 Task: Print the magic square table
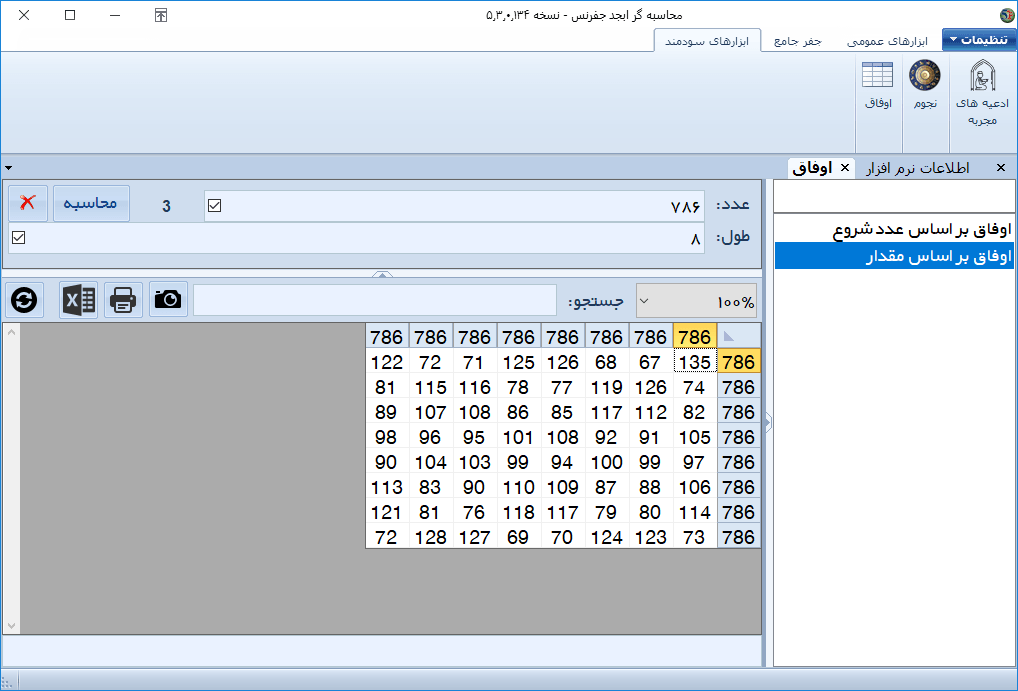tap(123, 300)
